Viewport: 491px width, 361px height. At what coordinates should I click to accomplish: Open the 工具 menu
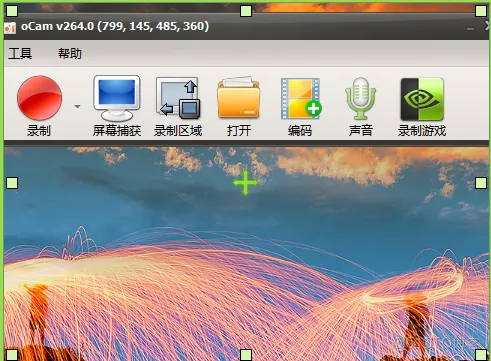pyautogui.click(x=20, y=53)
